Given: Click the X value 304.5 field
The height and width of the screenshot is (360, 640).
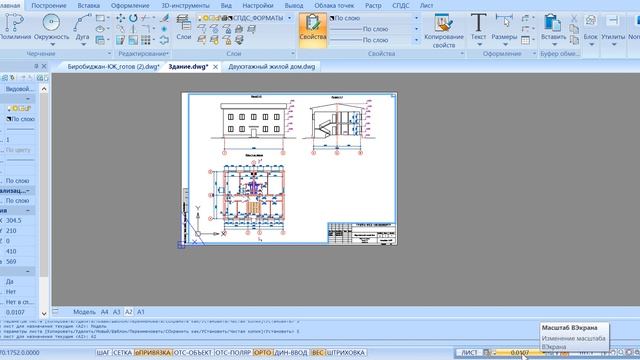Looking at the screenshot, I should point(19,220).
